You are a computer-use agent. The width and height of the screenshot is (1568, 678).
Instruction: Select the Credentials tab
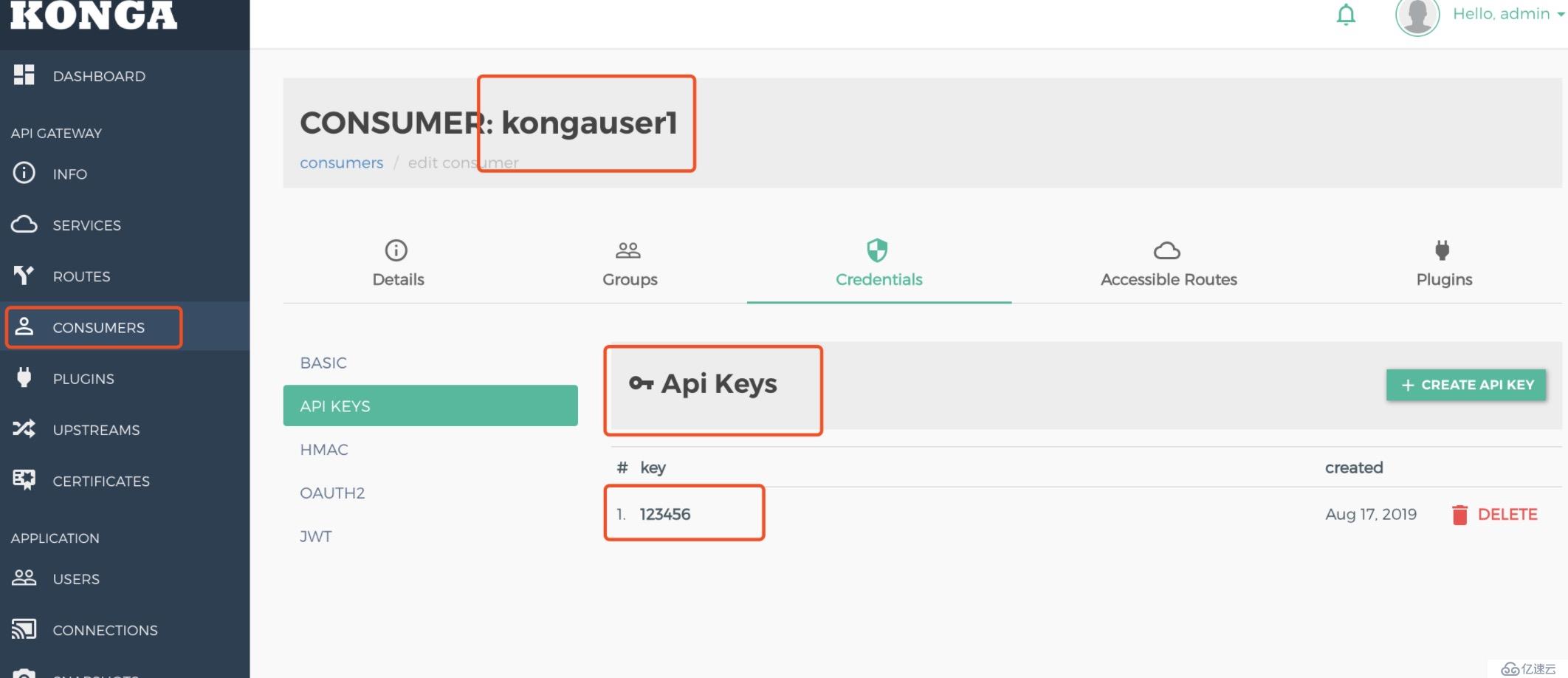tap(878, 264)
